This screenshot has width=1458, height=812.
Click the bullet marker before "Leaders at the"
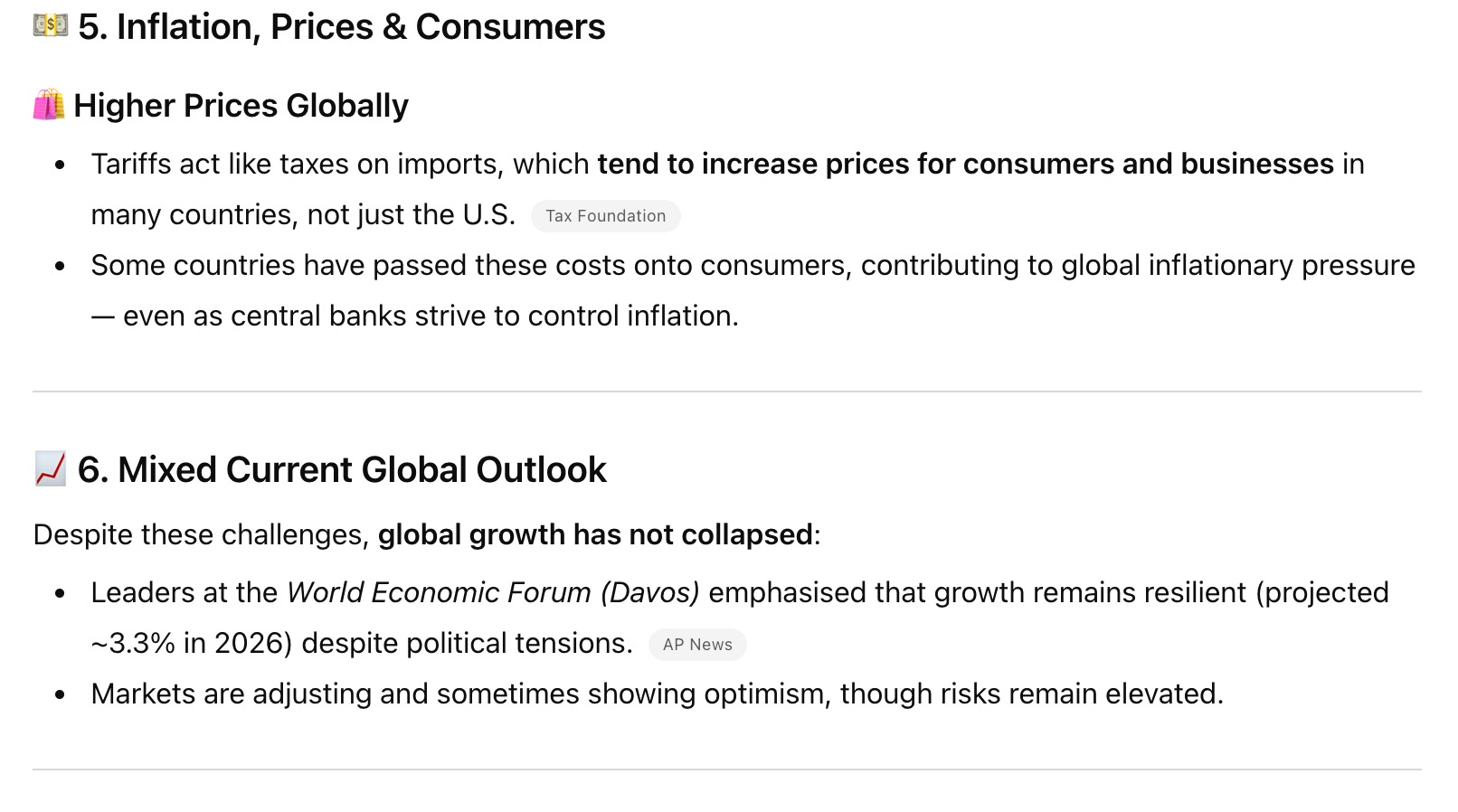[x=61, y=593]
